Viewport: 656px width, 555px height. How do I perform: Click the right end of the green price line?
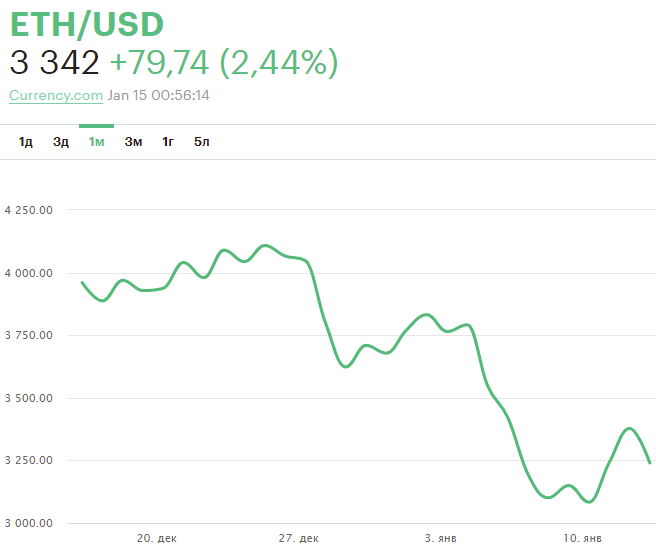point(649,461)
